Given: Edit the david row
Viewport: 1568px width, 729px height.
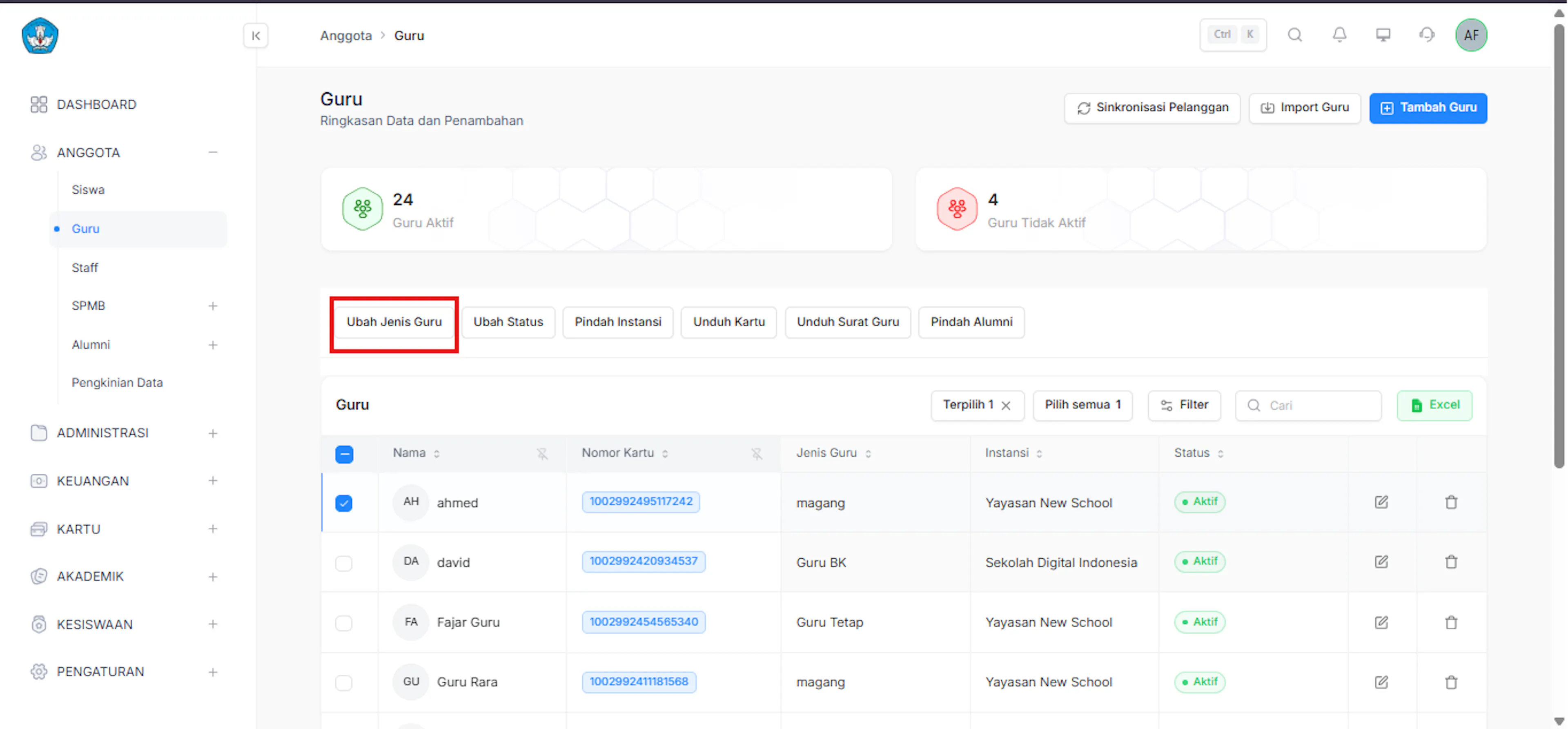Looking at the screenshot, I should point(1381,562).
